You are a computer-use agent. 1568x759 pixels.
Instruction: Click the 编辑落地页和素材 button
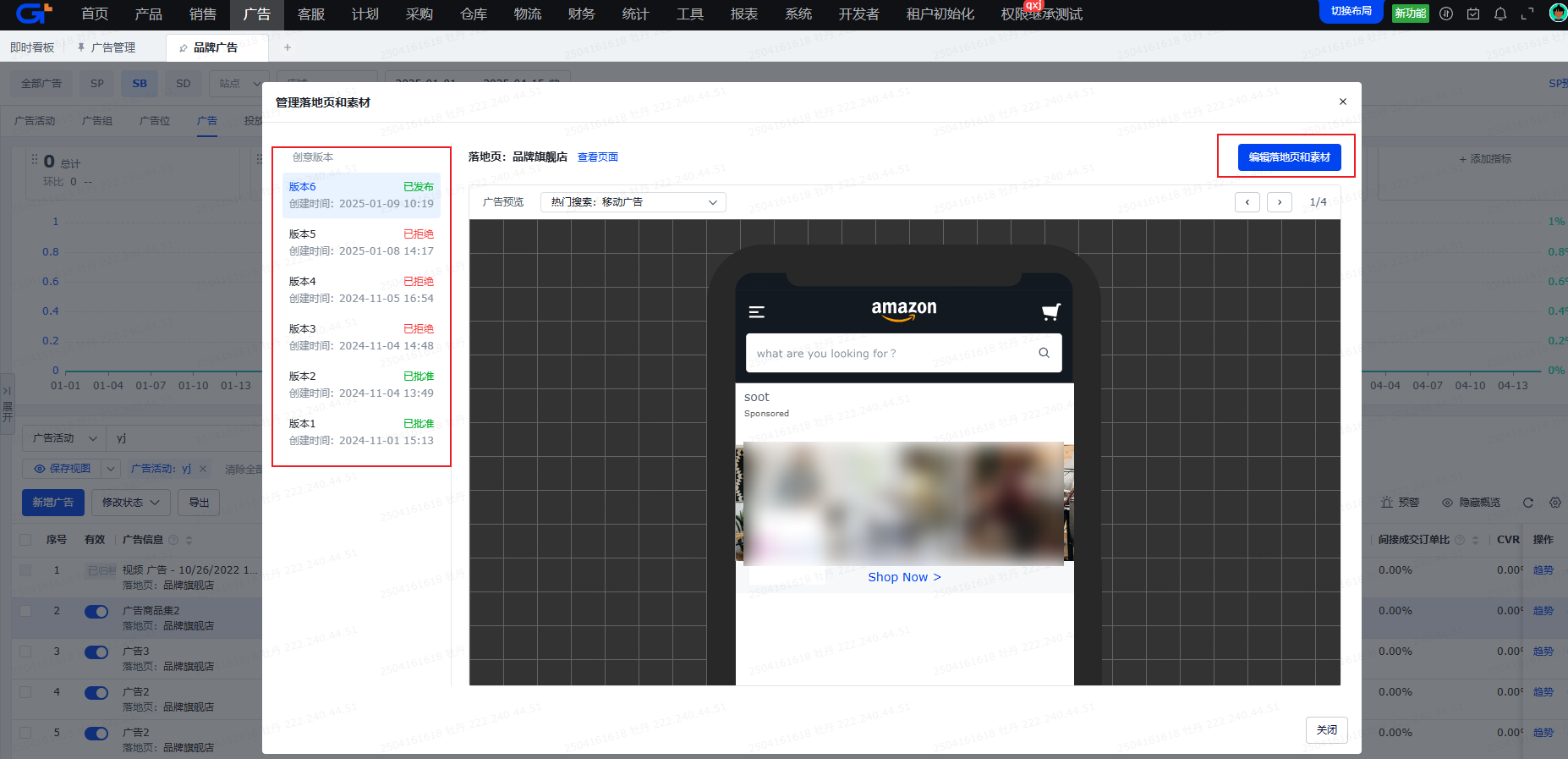[1290, 157]
